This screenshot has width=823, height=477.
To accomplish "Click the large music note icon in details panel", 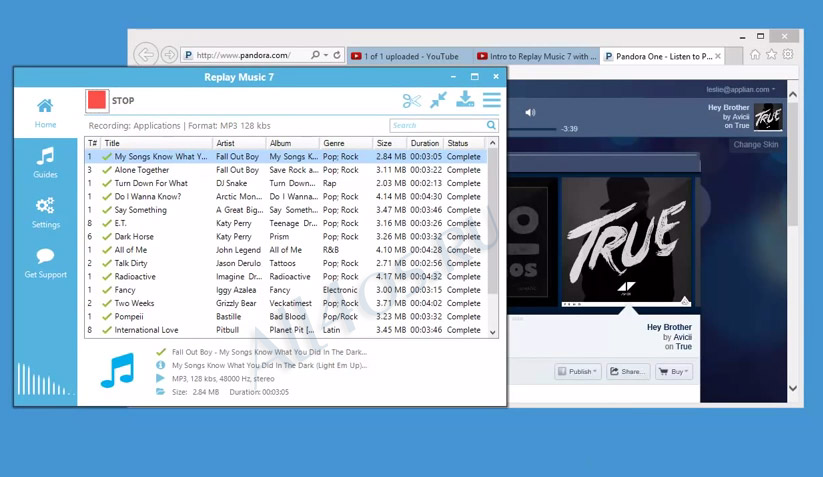I will [x=118, y=370].
